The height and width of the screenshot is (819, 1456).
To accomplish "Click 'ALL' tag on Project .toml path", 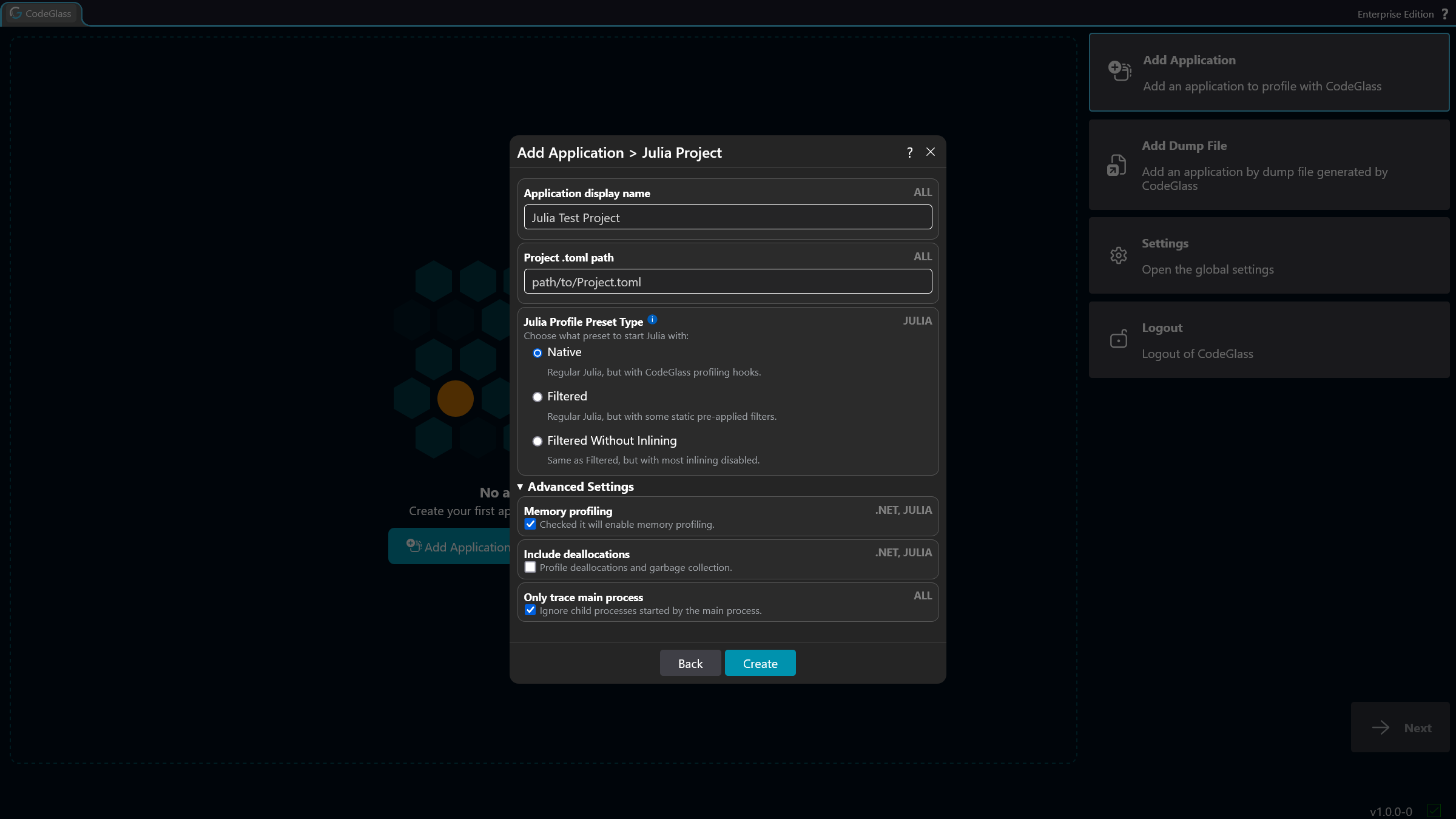I will pos(923,257).
